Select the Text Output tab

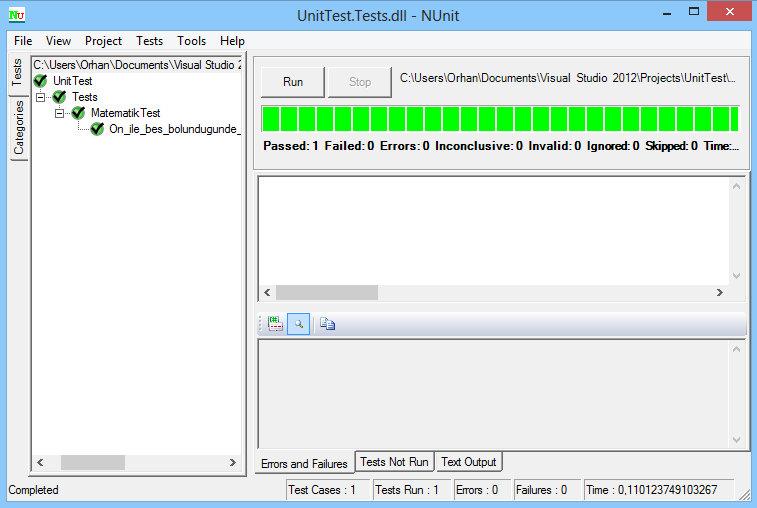[468, 462]
